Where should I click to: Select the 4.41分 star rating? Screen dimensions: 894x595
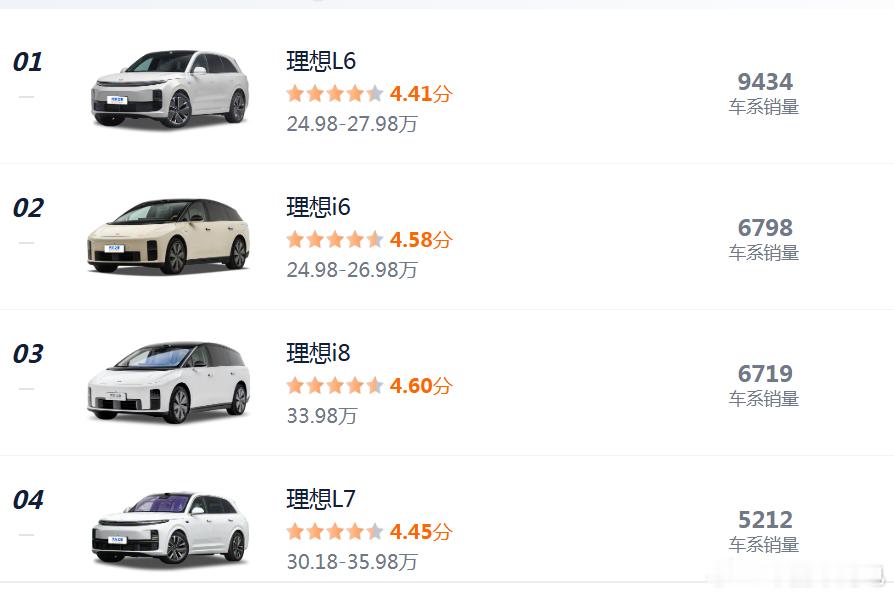point(369,93)
